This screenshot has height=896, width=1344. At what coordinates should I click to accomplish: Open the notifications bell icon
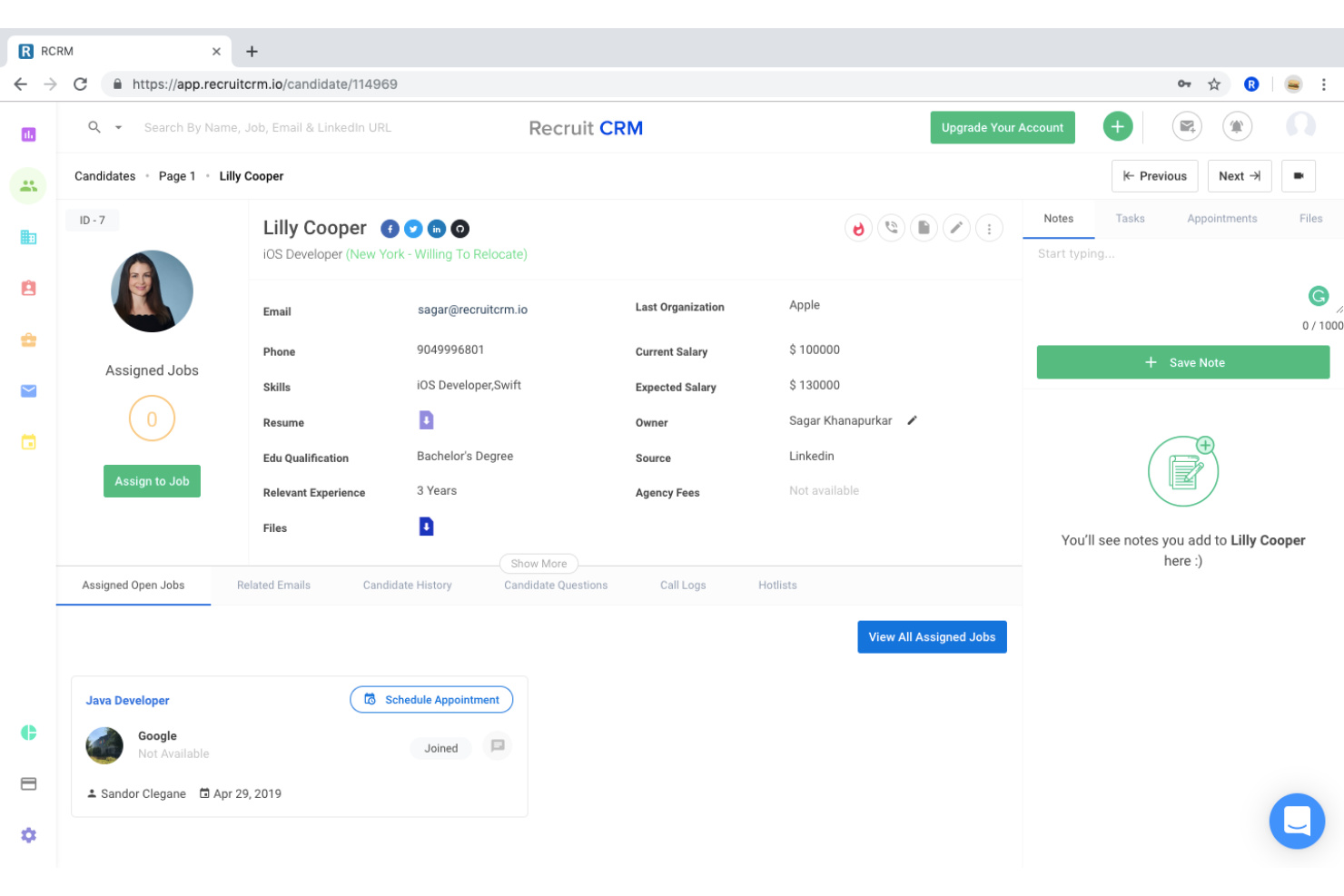(x=1237, y=126)
